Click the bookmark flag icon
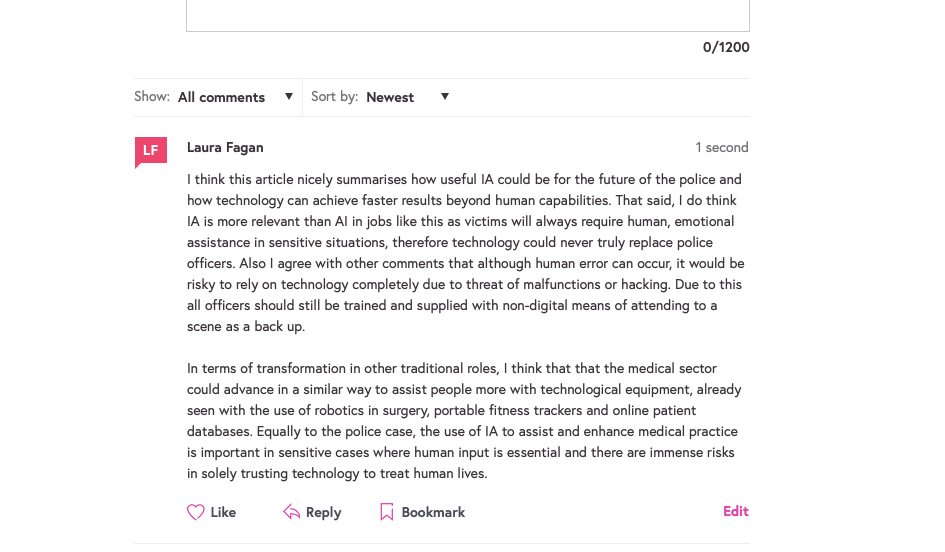The height and width of the screenshot is (552, 945). [387, 512]
